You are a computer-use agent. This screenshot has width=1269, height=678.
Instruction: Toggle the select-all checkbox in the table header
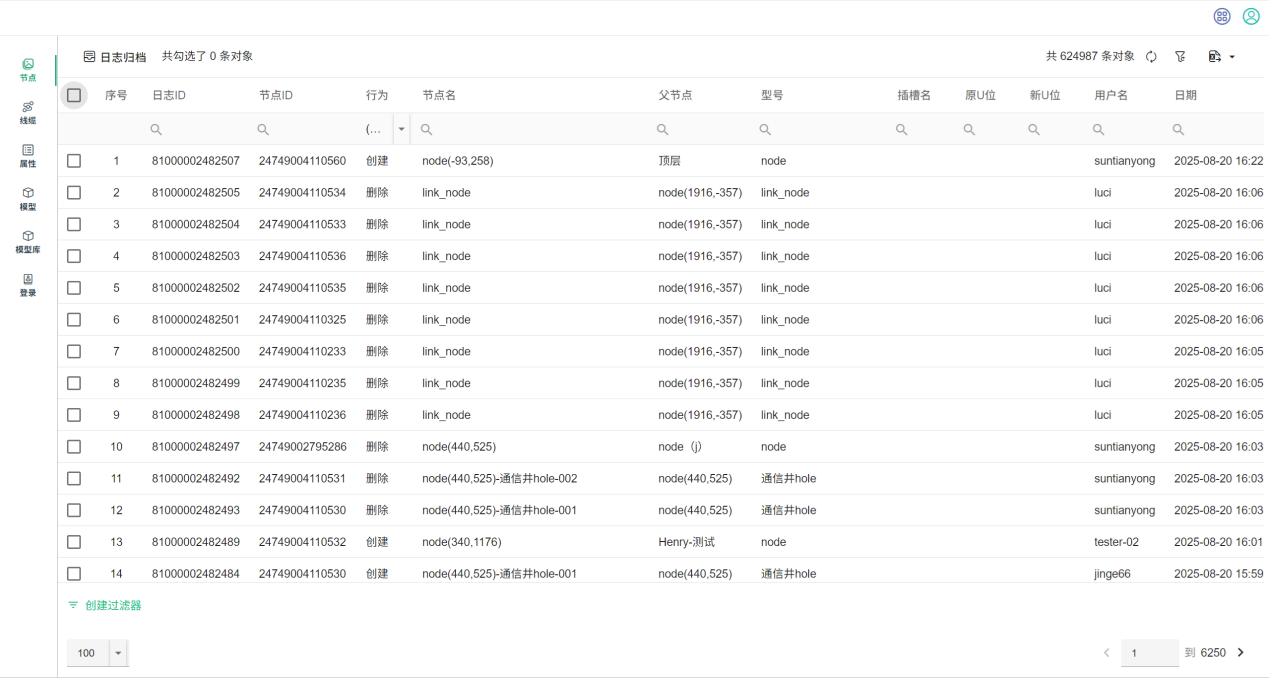74,95
